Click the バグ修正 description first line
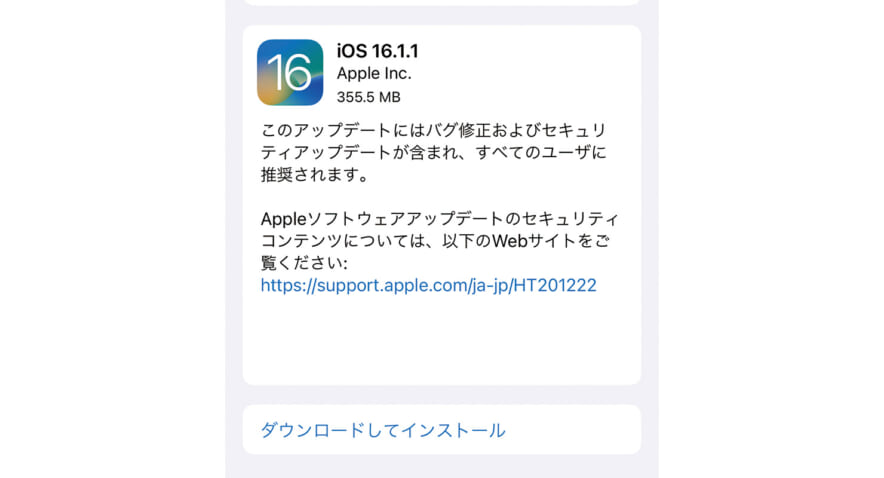 [433, 130]
